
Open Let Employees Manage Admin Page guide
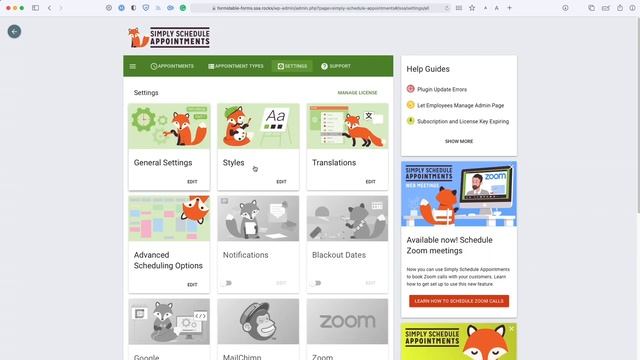(x=460, y=105)
